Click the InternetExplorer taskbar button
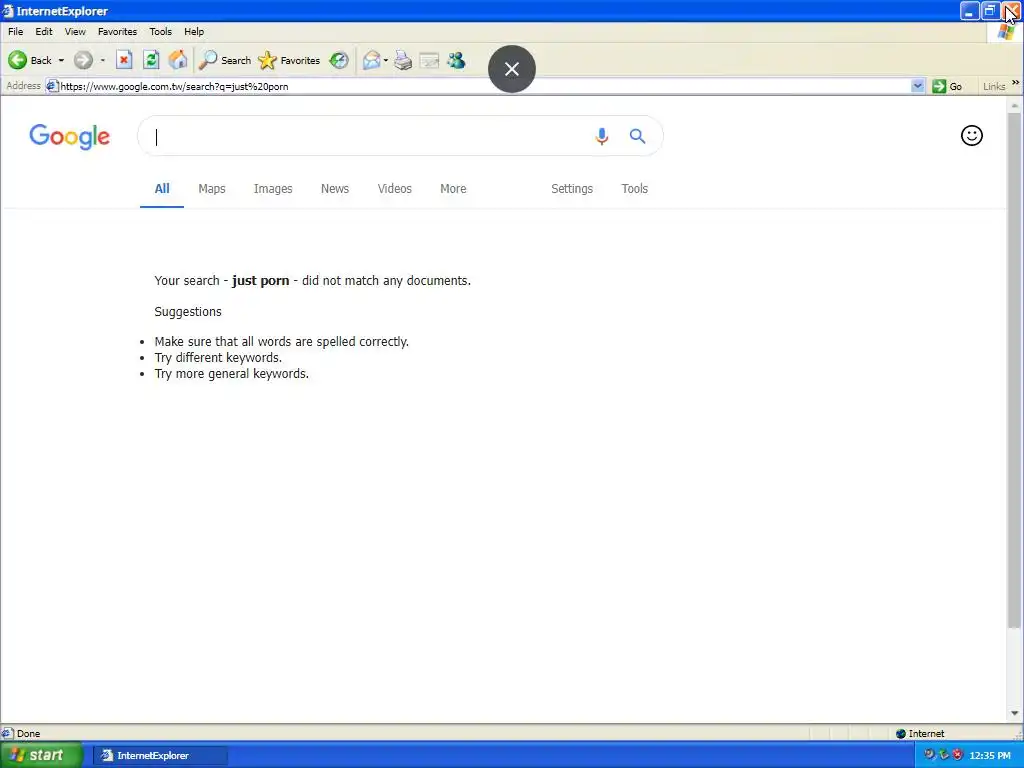 [160, 756]
